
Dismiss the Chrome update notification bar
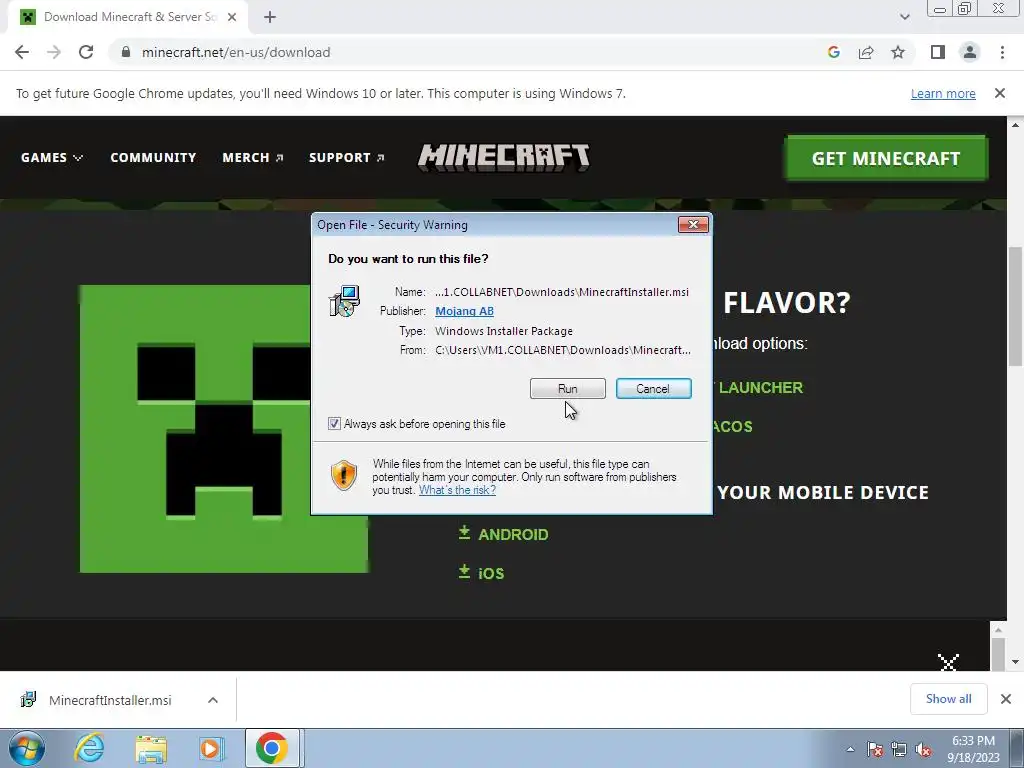(x=1000, y=93)
